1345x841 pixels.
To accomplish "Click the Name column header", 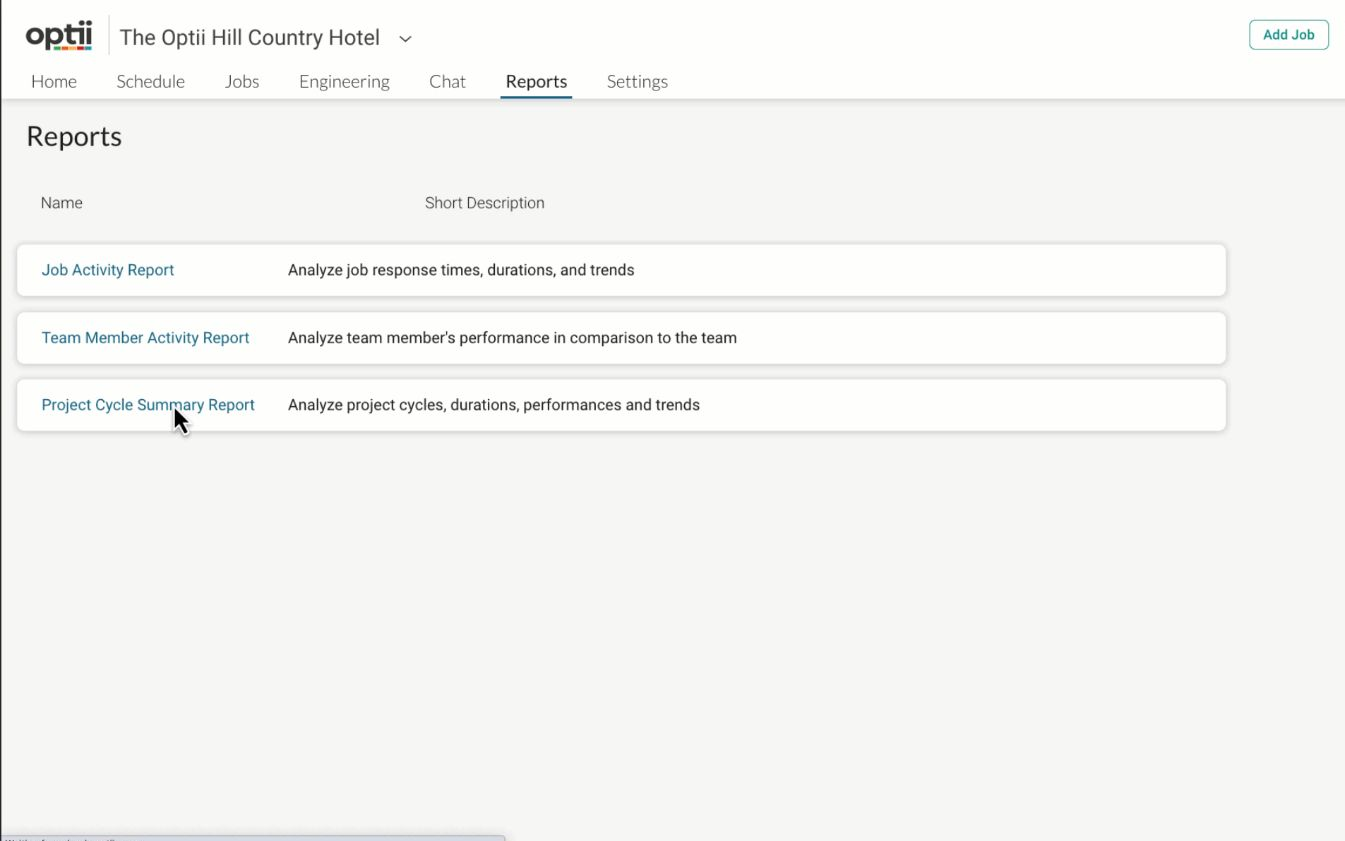I will pyautogui.click(x=62, y=203).
